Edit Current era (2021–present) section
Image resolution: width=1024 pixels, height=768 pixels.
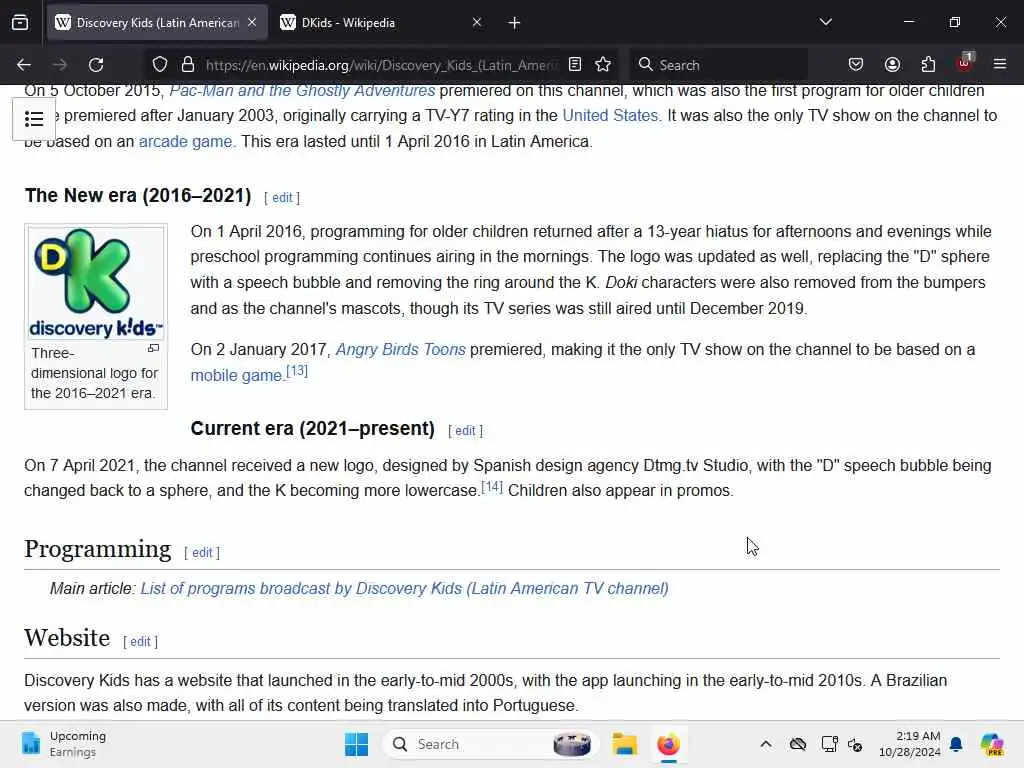(x=465, y=431)
